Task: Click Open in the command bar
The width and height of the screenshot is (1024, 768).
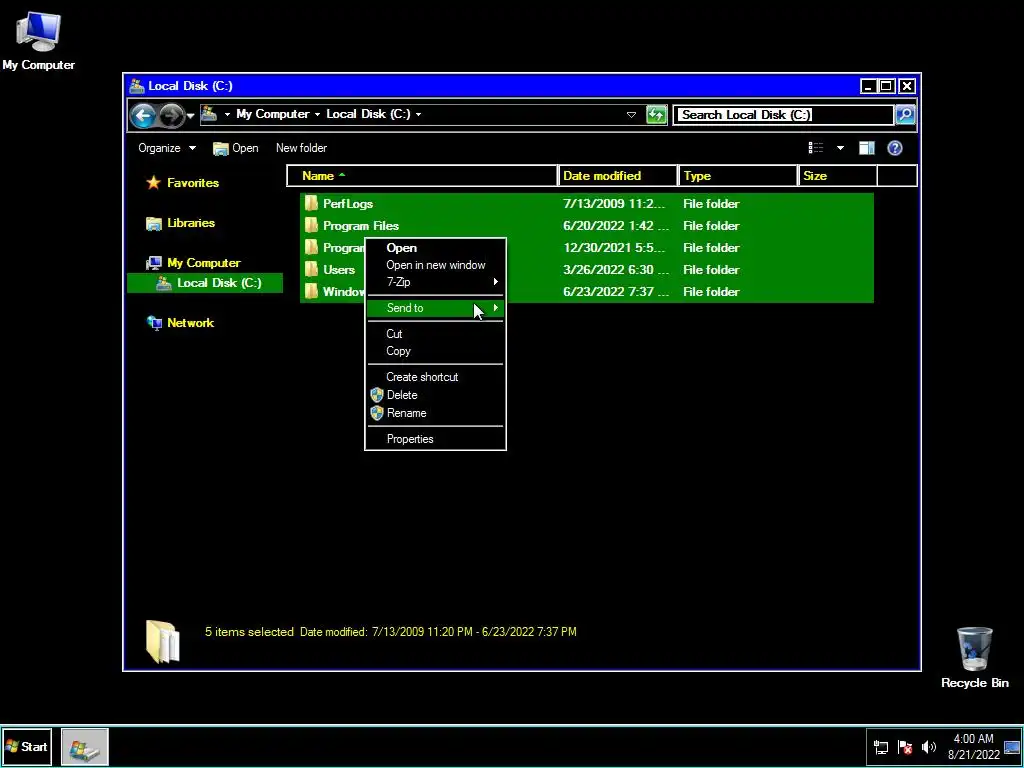Action: coord(236,148)
